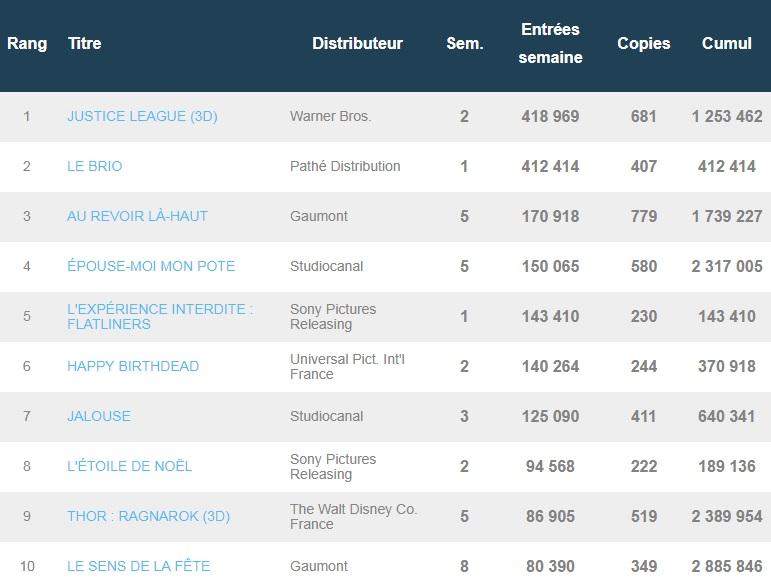Click the Entrées semaine column header
This screenshot has height=582, width=771.
pyautogui.click(x=550, y=44)
